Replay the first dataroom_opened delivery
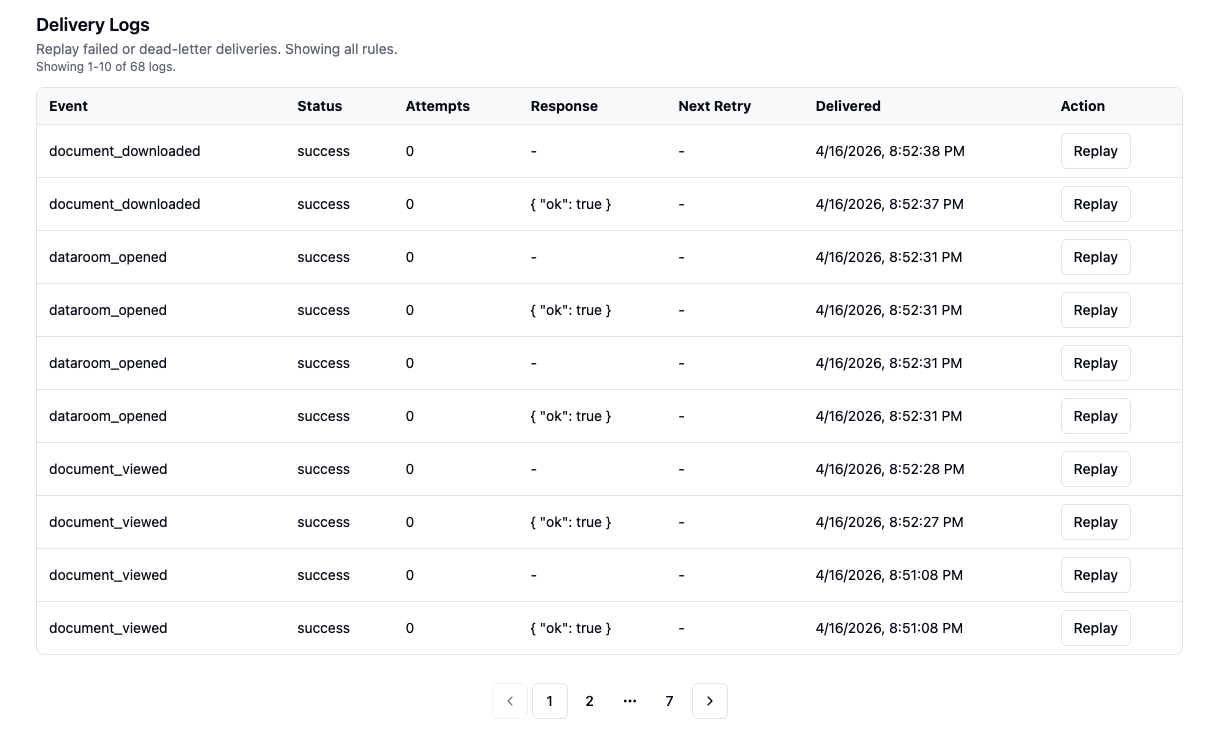Image resolution: width=1207 pixels, height=732 pixels. pos(1095,257)
